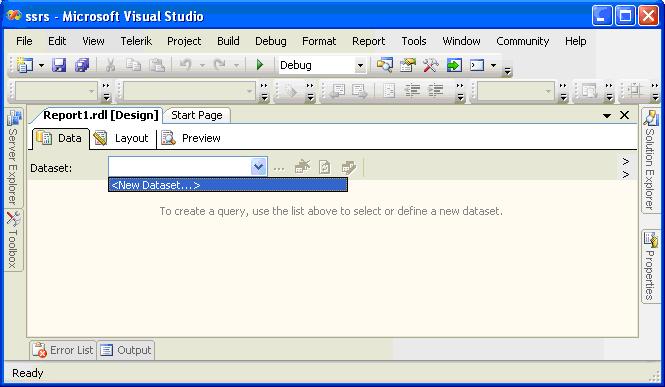Click the Generic Query Designer icon
Viewport: 665px width, 387px height.
[348, 167]
